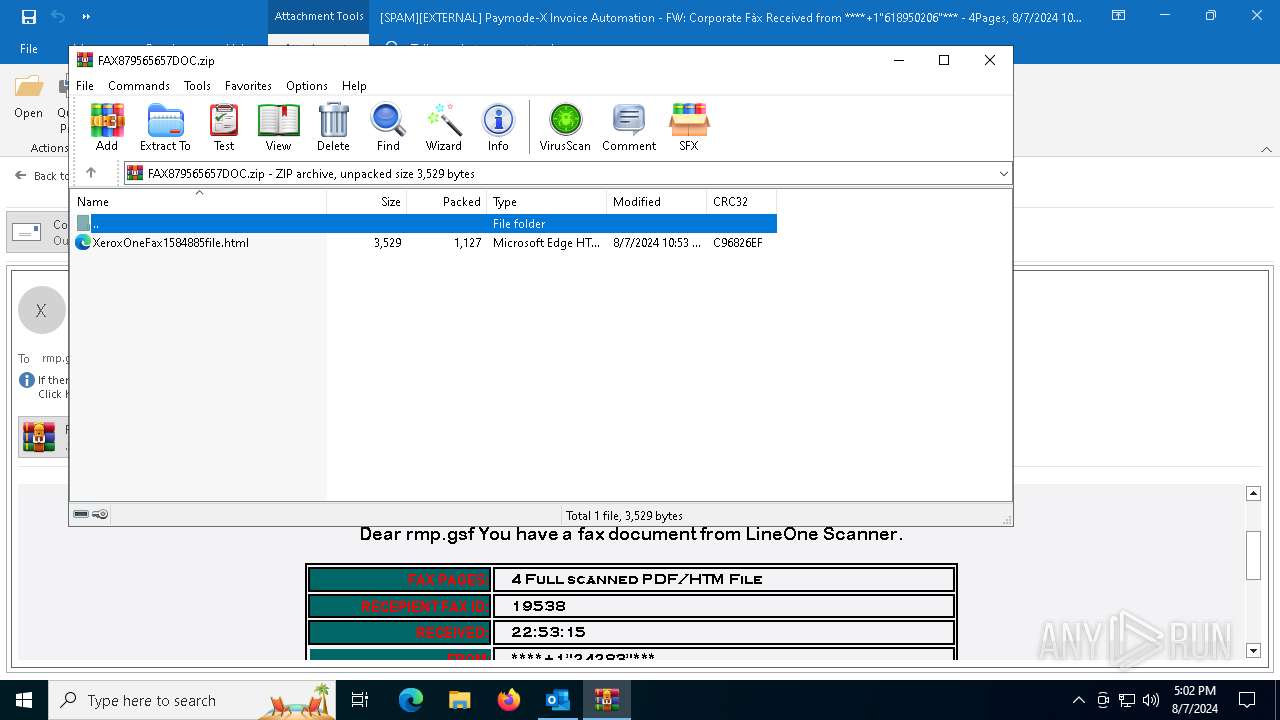1280x720 pixels.
Task: Click the Outlook message scrollbar thumb
Action: (1253, 555)
